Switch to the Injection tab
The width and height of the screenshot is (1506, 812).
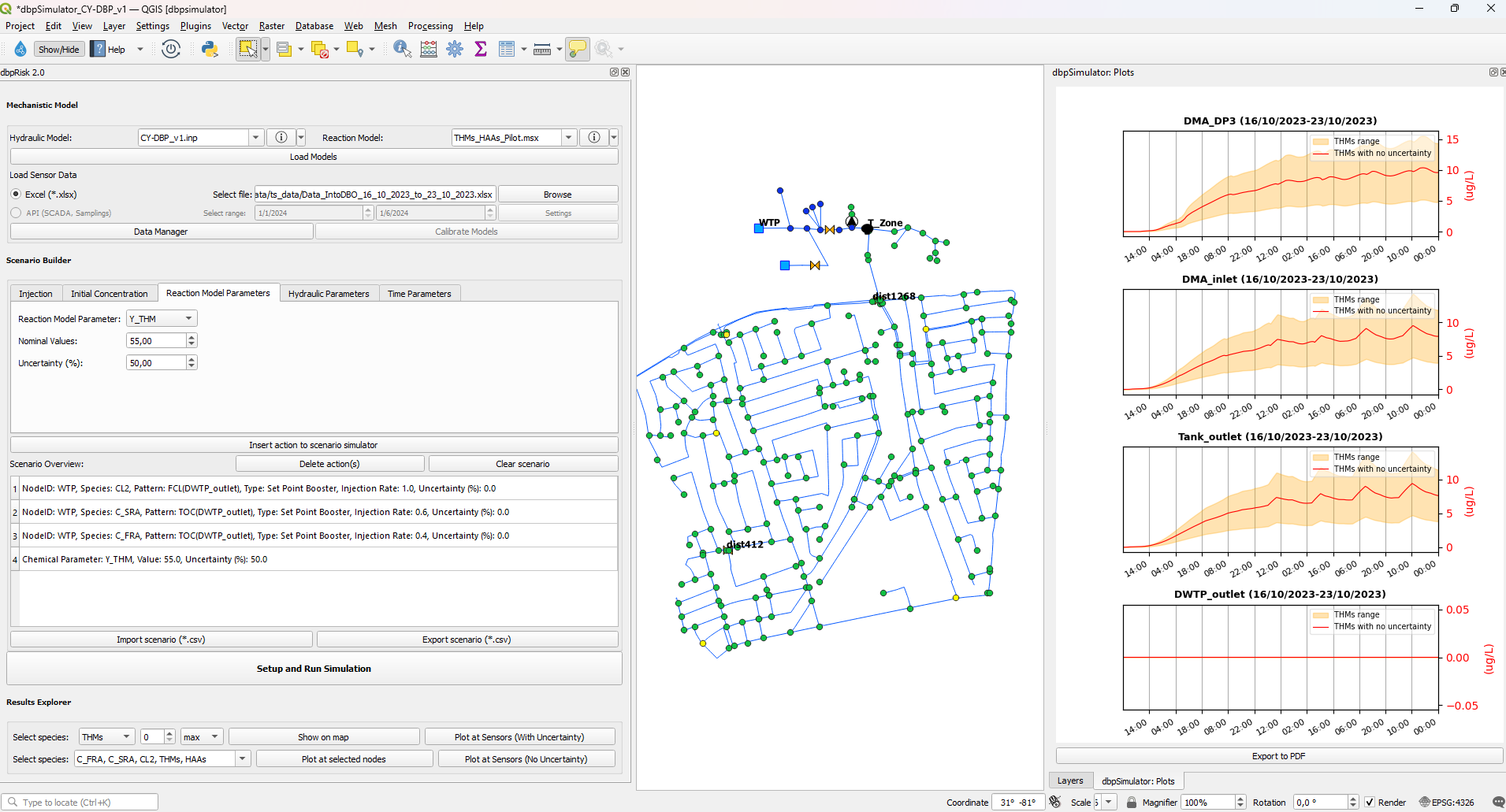pos(35,294)
